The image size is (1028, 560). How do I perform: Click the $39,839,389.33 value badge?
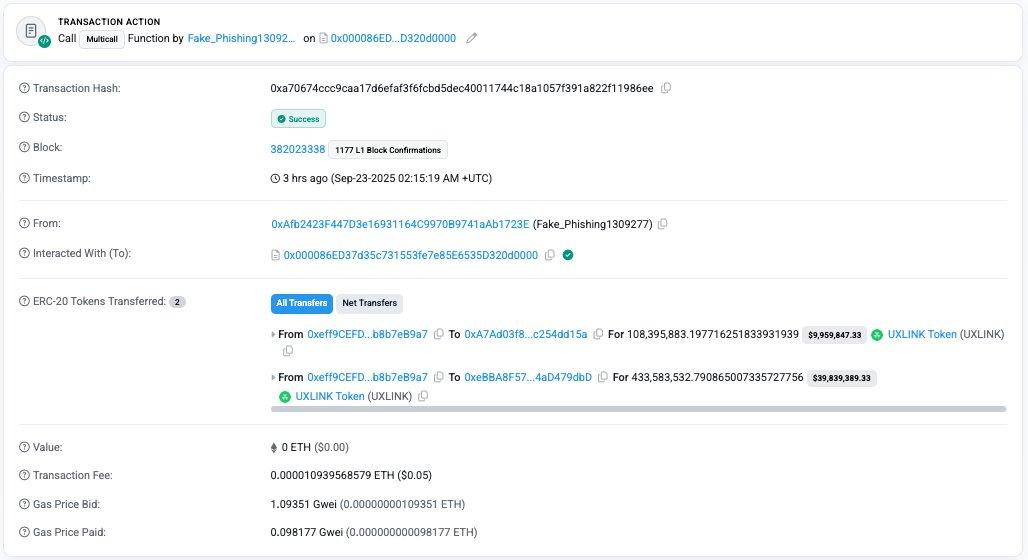coord(841,378)
